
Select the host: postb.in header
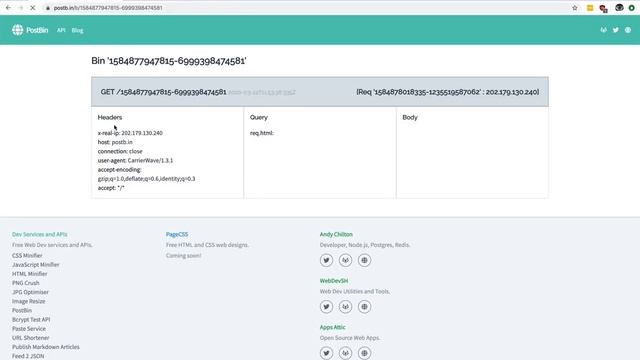tap(115, 142)
